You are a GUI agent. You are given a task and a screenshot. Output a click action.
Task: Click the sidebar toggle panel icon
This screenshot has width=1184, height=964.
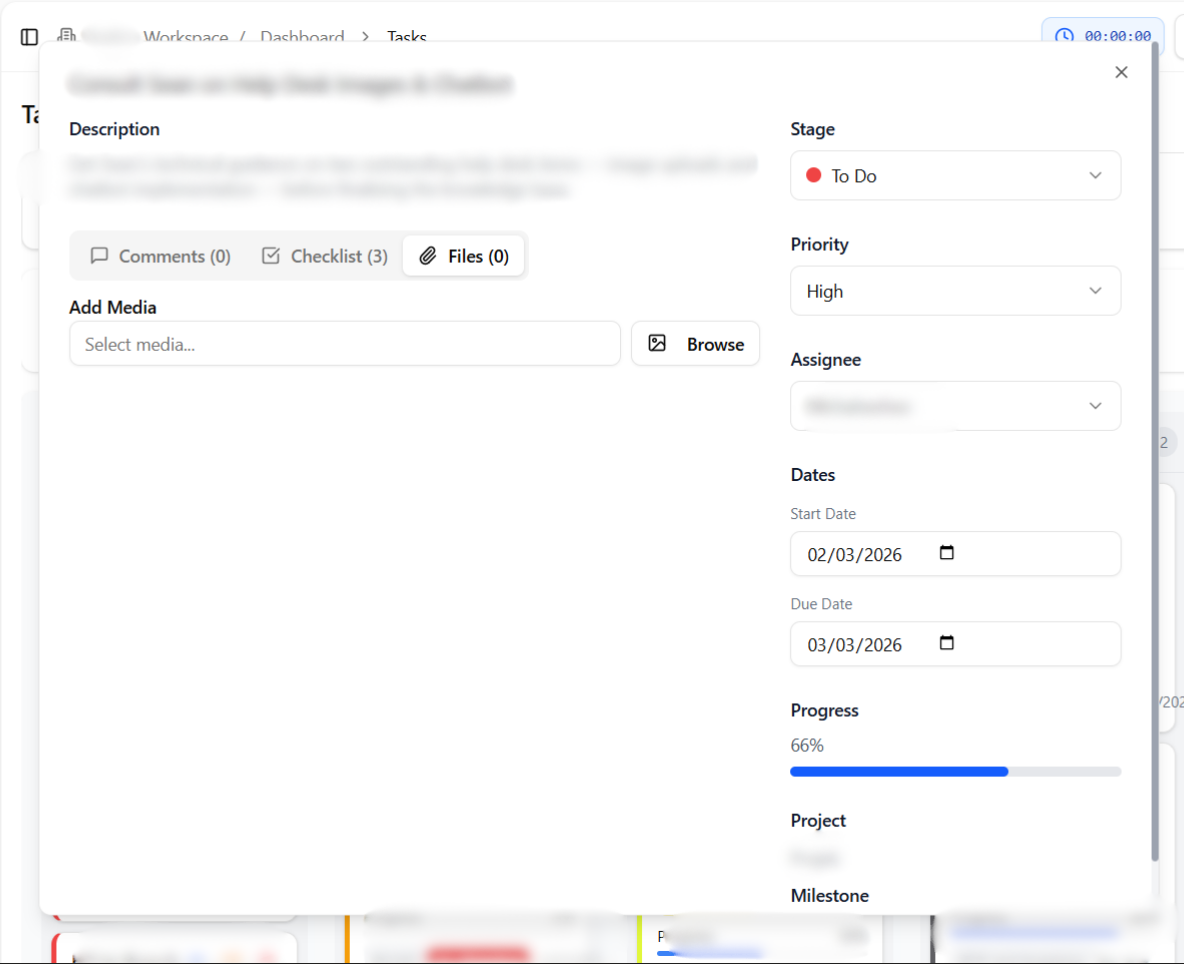click(29, 37)
